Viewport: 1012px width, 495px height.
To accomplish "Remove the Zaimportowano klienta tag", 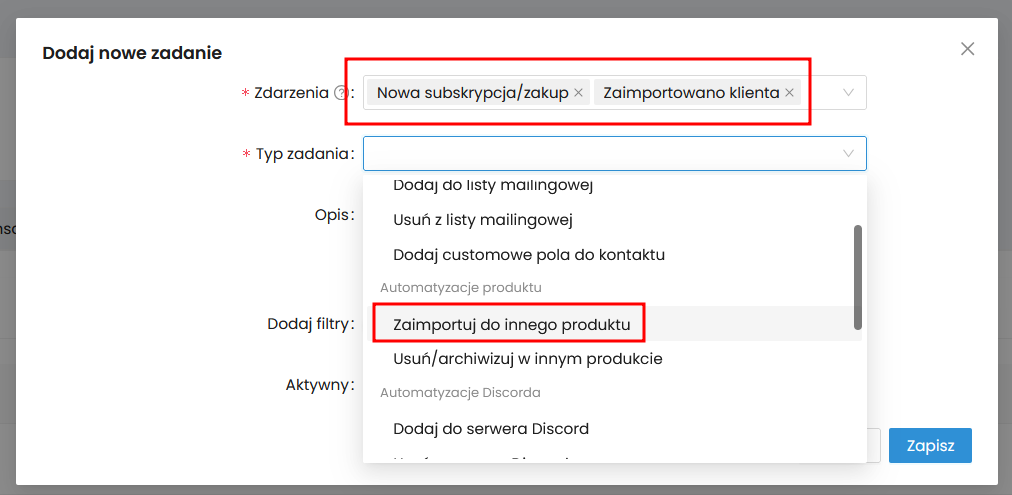I will click(789, 93).
